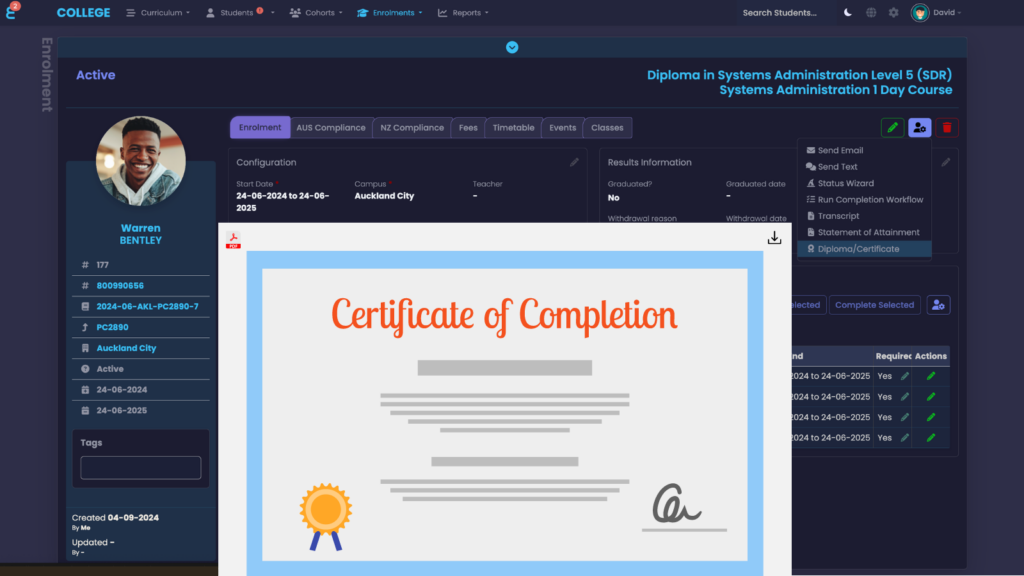The height and width of the screenshot is (576, 1024).
Task: Choose Run Completion Workflow menu item
Action: (870, 200)
